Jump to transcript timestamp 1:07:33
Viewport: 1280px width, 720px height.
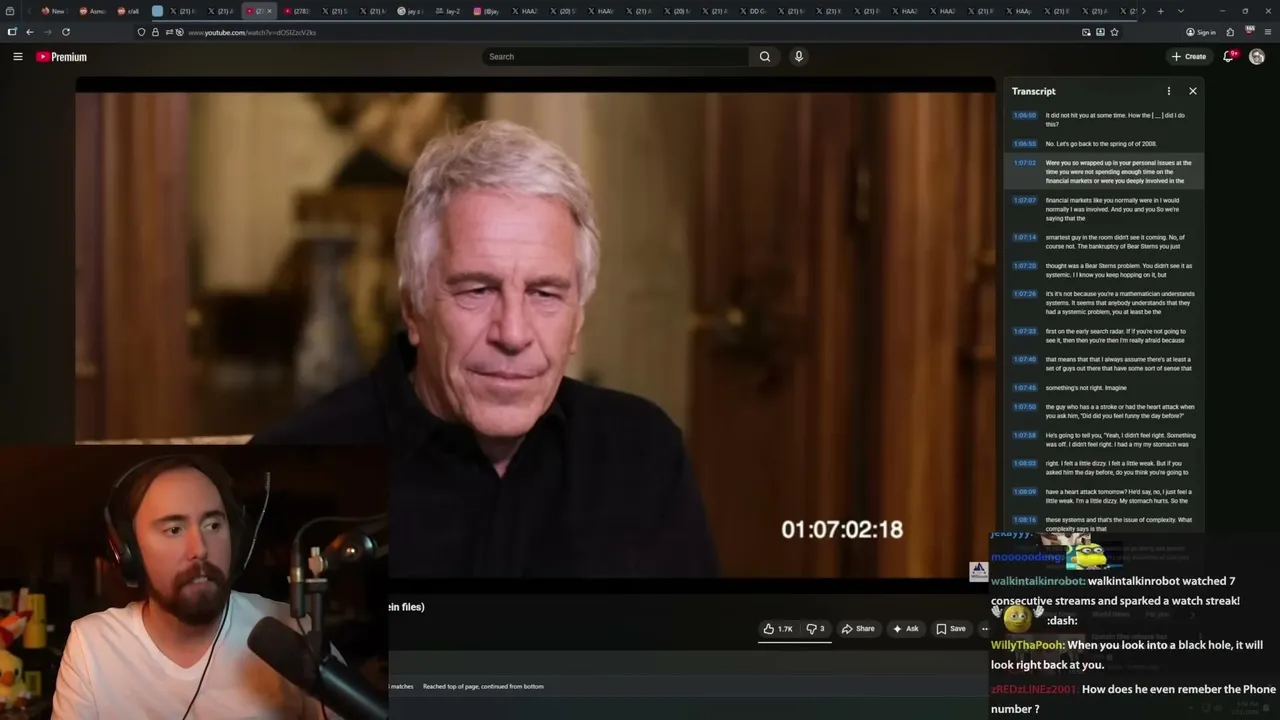(x=1025, y=331)
